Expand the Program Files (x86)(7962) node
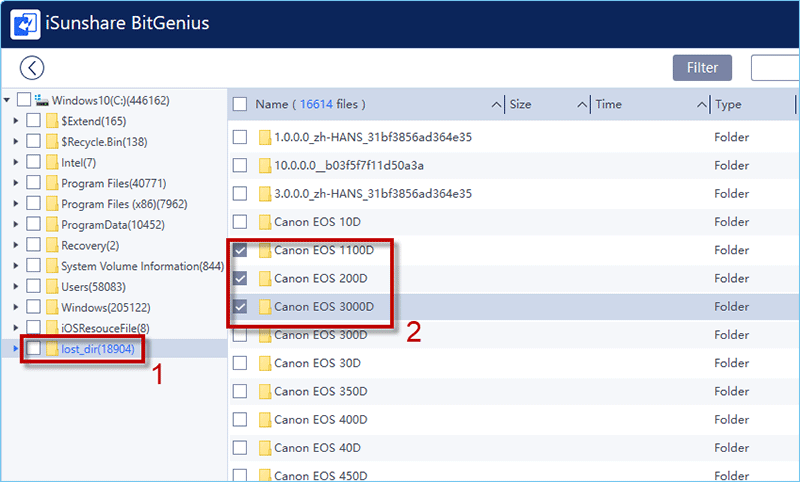The height and width of the screenshot is (482, 800). (16, 204)
